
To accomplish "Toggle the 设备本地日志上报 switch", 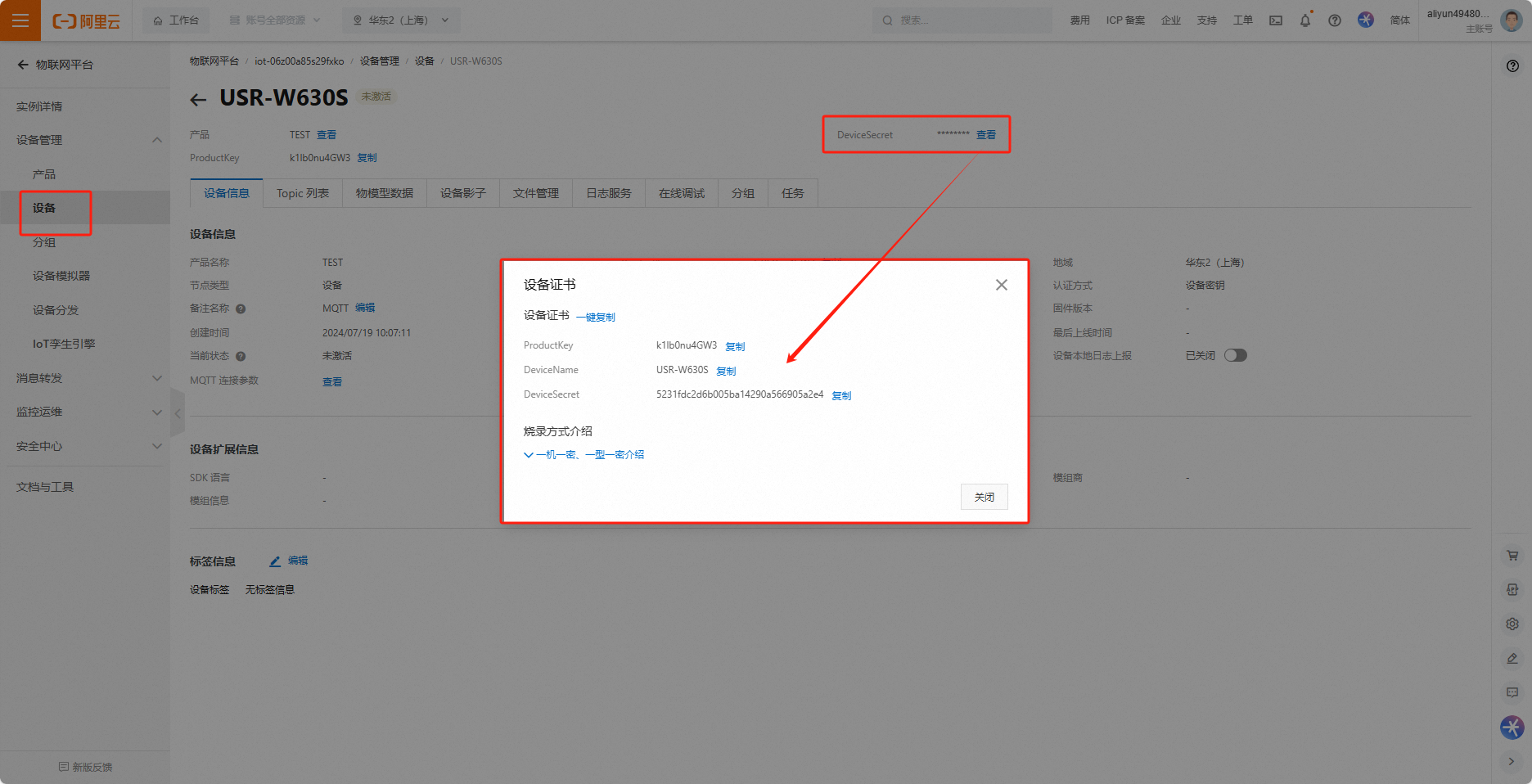I will pyautogui.click(x=1235, y=355).
